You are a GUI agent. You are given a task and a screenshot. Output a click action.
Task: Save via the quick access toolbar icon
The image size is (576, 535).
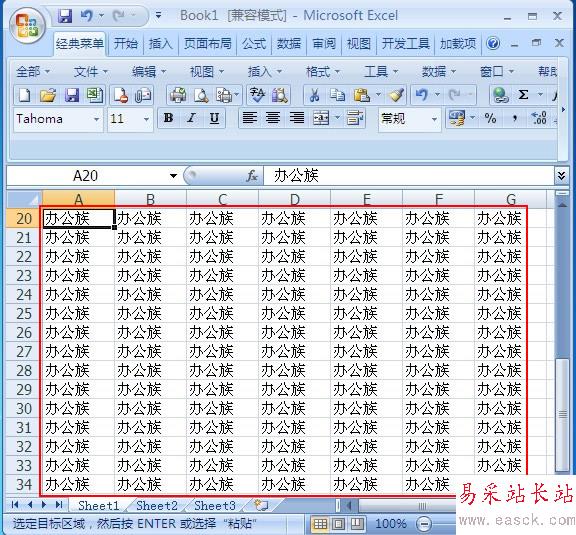[x=65, y=16]
